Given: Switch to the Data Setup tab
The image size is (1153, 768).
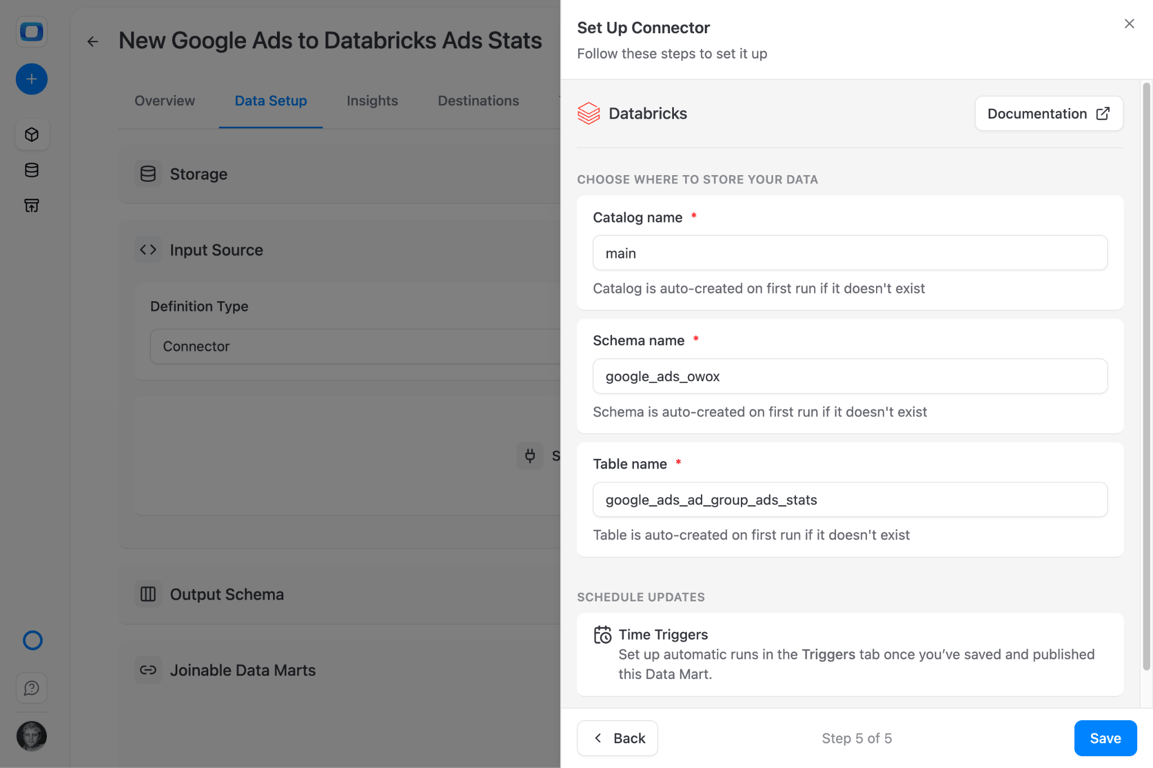Looking at the screenshot, I should (271, 101).
